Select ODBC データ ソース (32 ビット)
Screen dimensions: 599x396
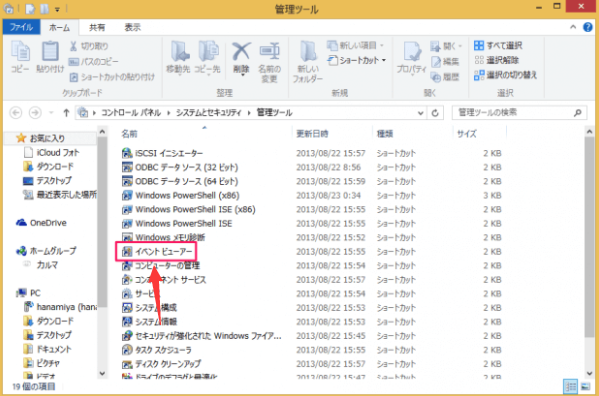180,167
